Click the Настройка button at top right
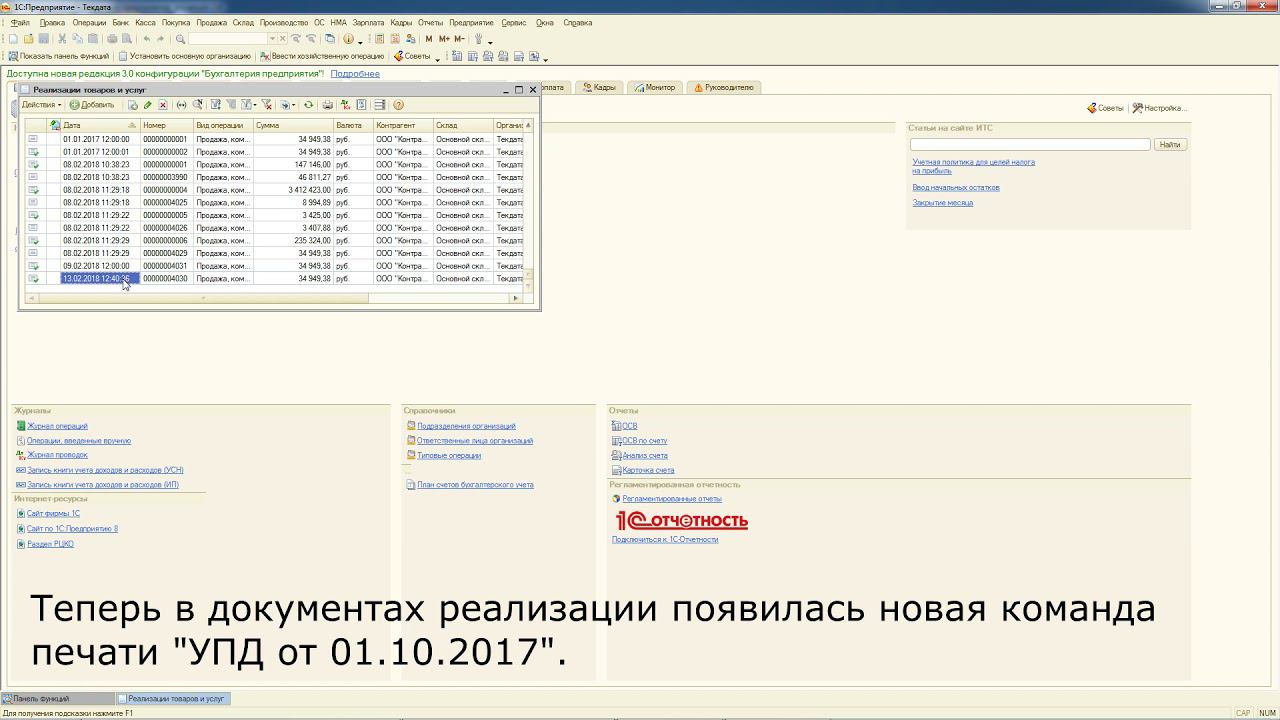 click(x=1160, y=108)
